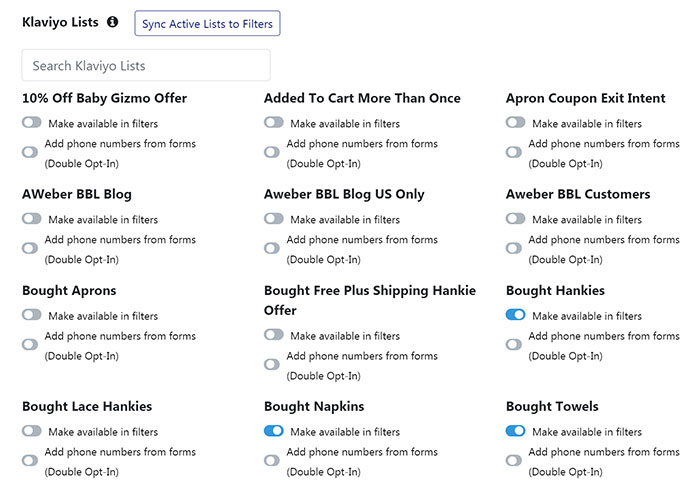This screenshot has width=700, height=490.
Task: Turn off filters for Bought Napkins
Action: pos(274,431)
